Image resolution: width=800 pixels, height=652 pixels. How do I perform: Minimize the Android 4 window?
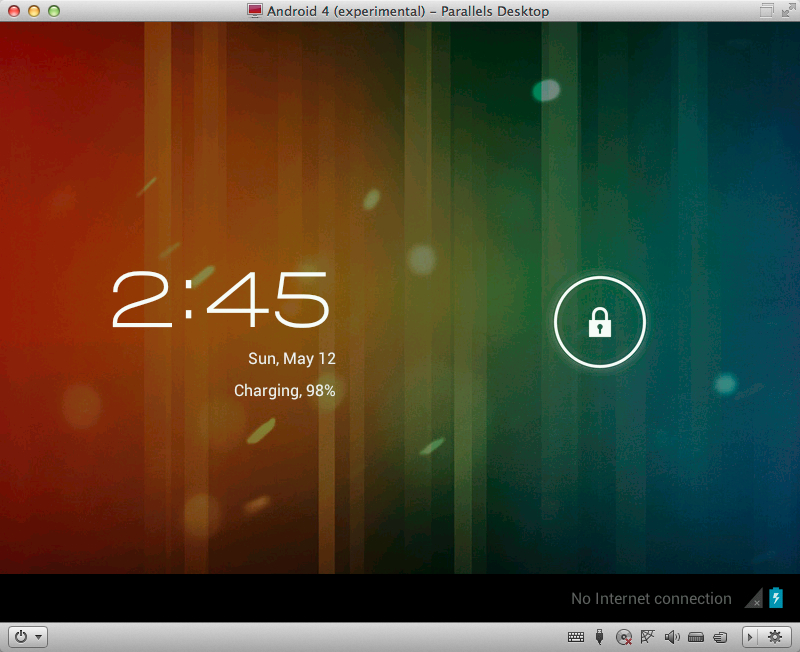34,11
